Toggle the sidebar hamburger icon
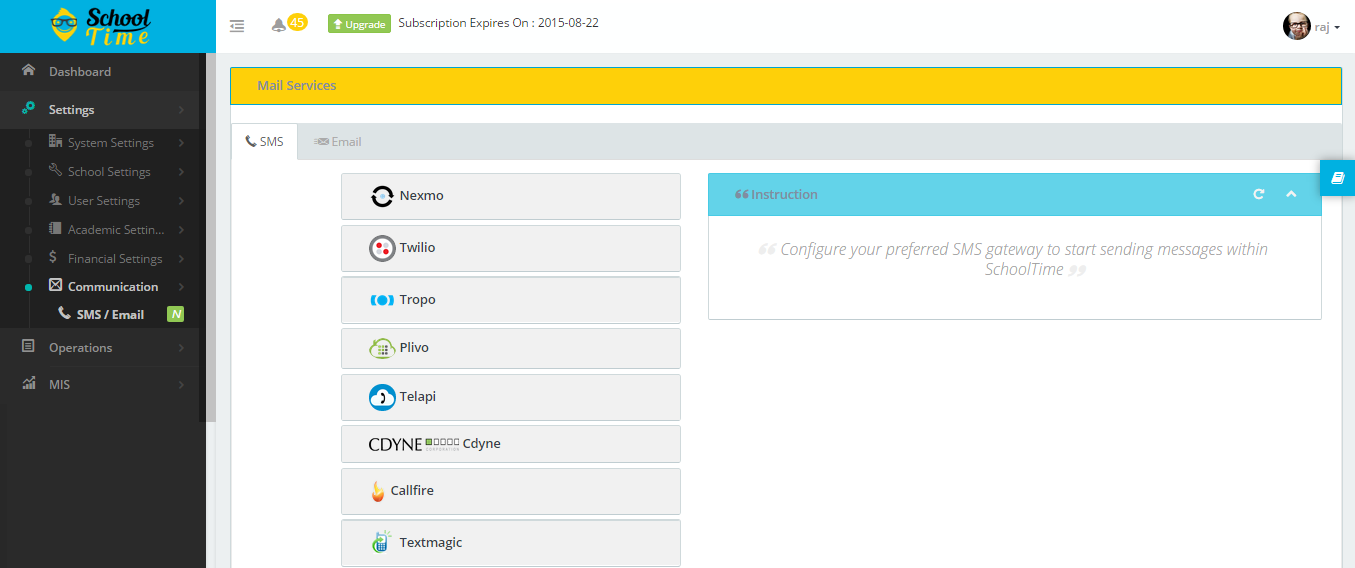 (237, 26)
